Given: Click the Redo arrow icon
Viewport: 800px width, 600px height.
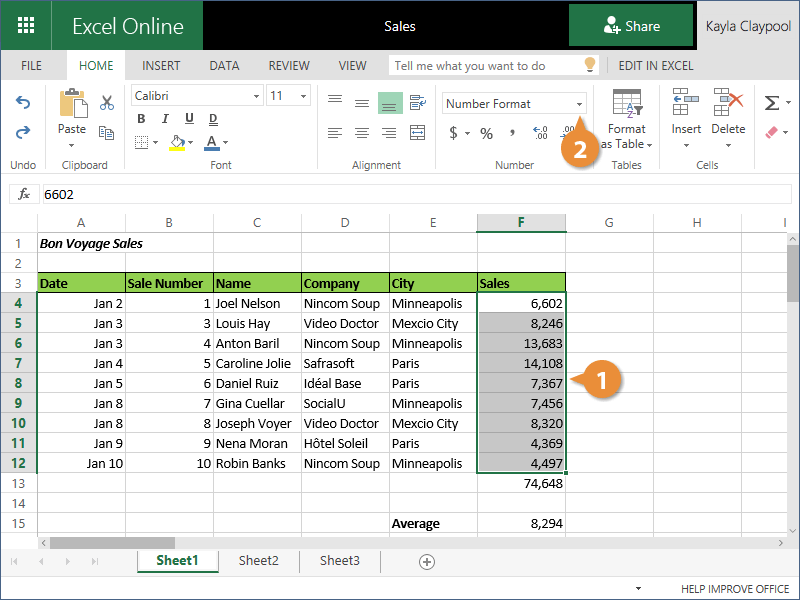Looking at the screenshot, I should 23,132.
